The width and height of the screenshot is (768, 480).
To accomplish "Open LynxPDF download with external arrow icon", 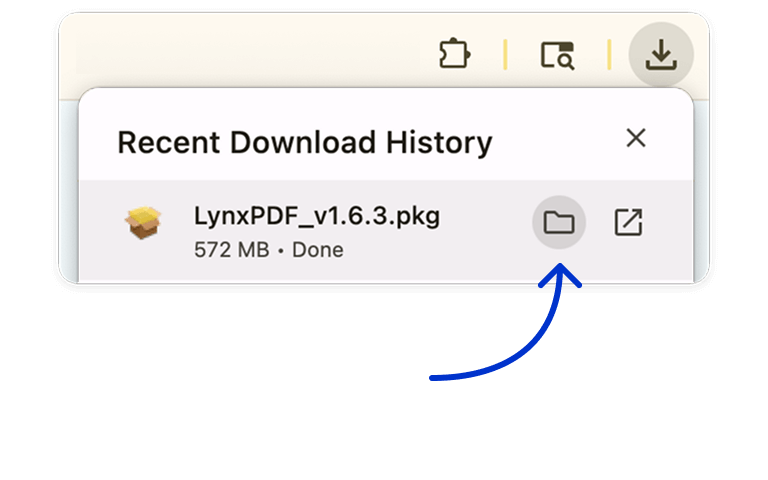I will pyautogui.click(x=628, y=222).
